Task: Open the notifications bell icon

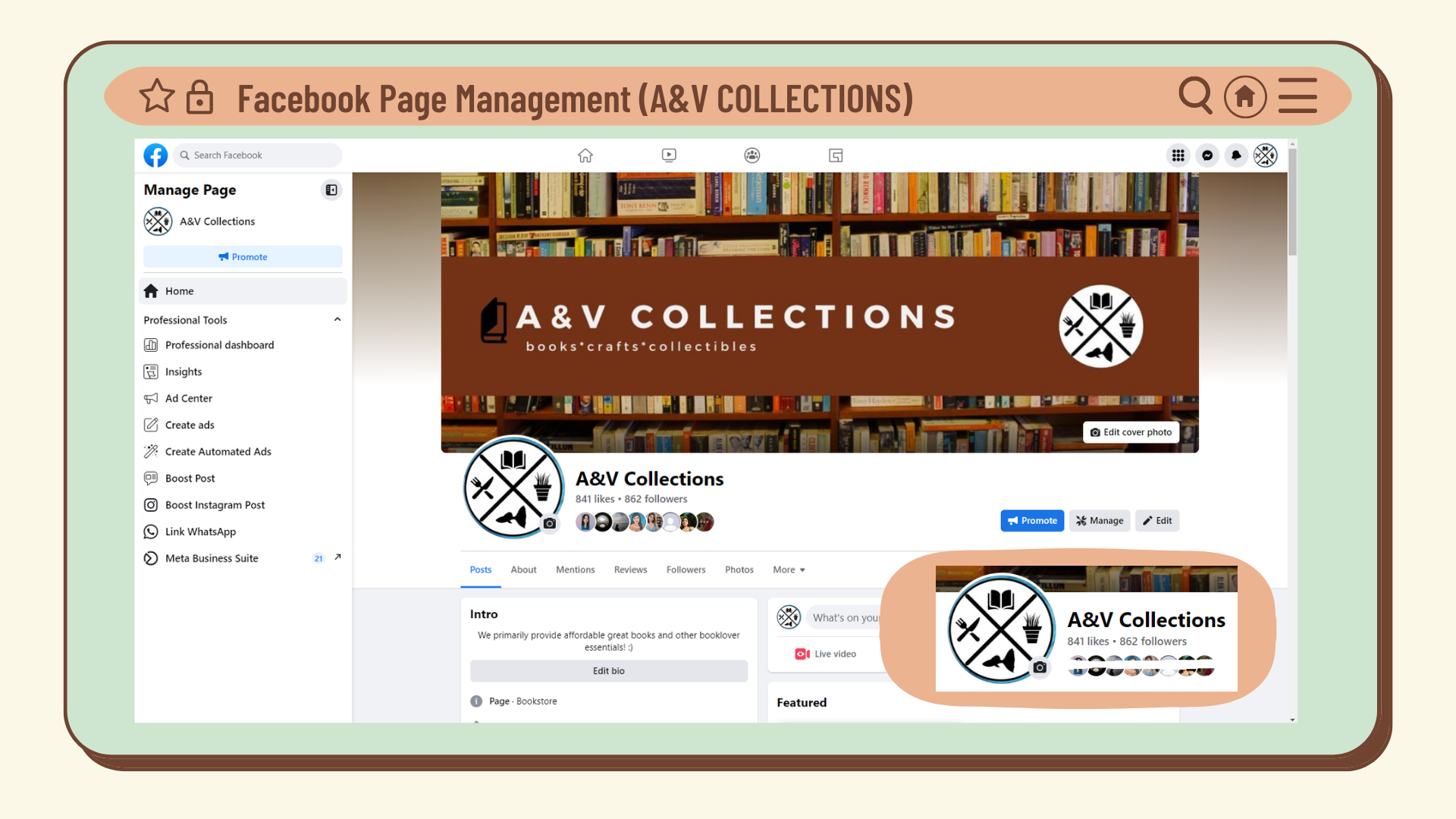Action: click(1236, 155)
